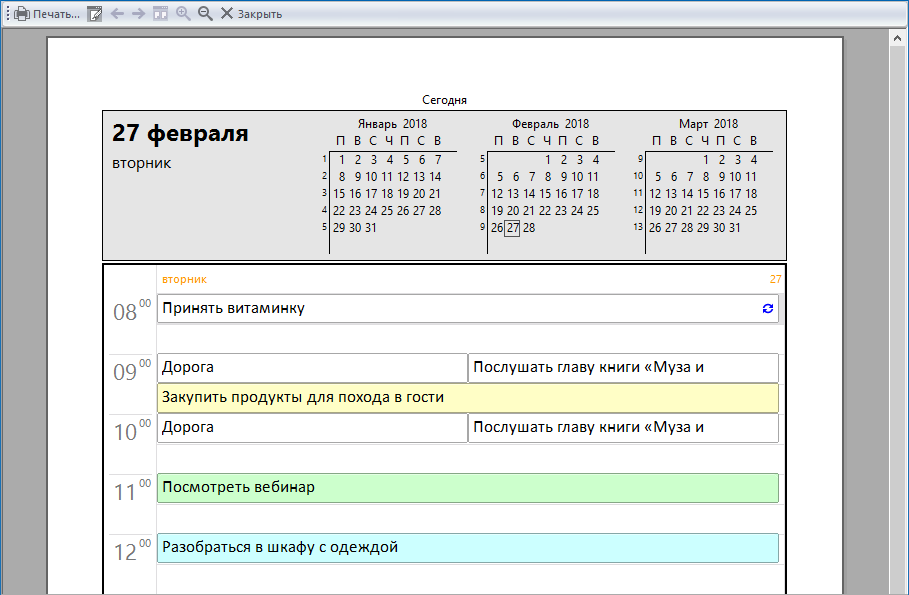The width and height of the screenshot is (909, 595).
Task: Click the zoom out magnifier
Action: coord(205,13)
